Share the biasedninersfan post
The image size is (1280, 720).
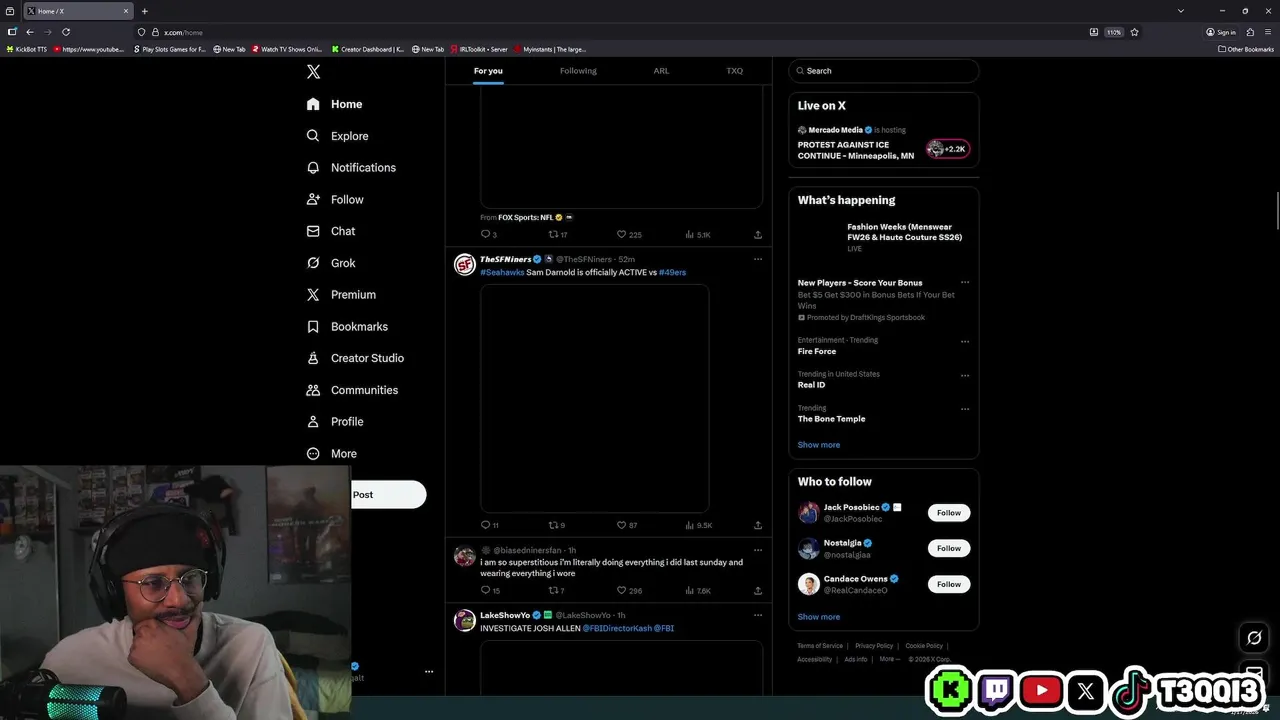(757, 590)
